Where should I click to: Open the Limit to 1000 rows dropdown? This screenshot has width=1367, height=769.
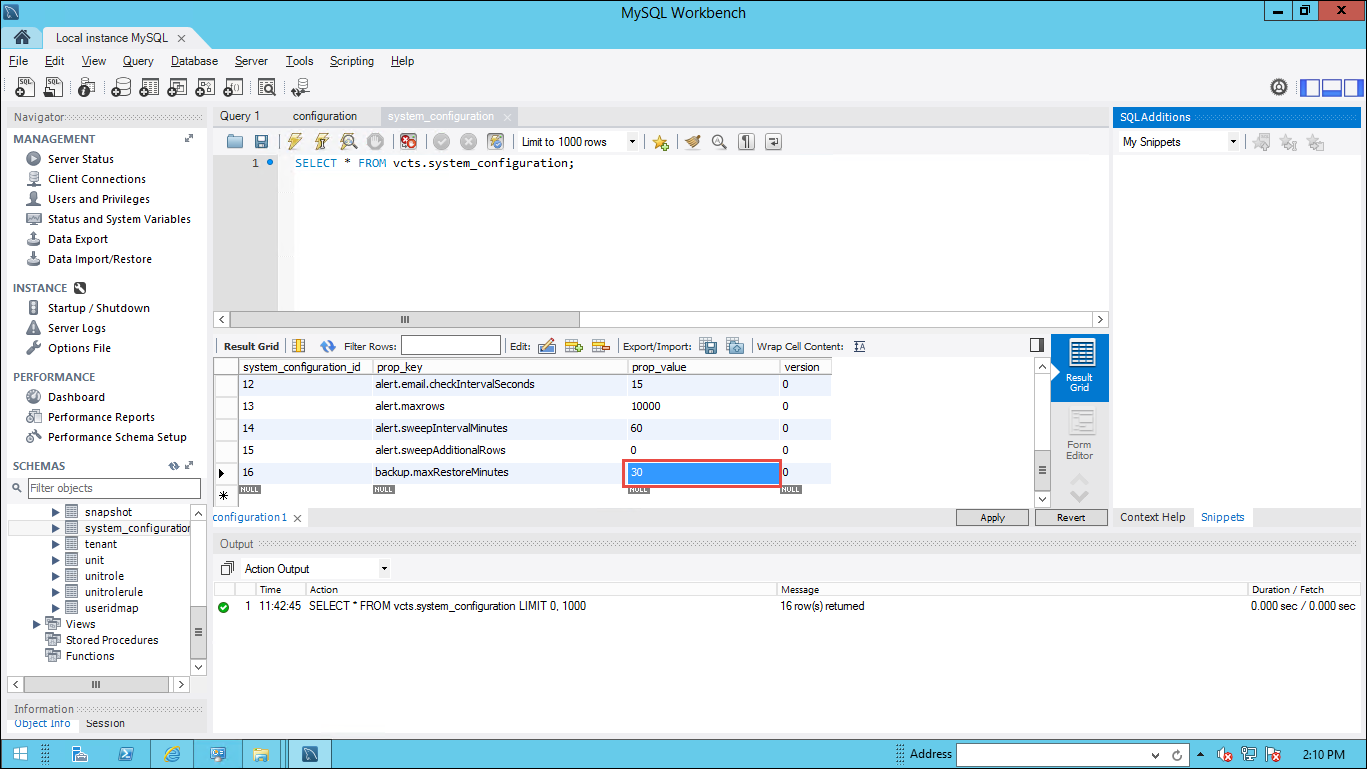tap(632, 142)
